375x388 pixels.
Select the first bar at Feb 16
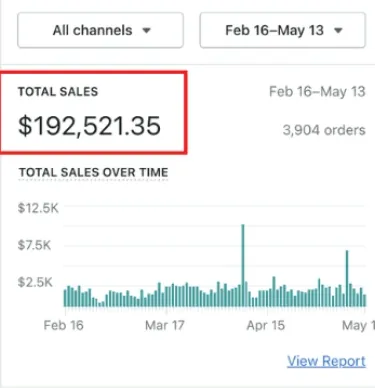pos(65,298)
